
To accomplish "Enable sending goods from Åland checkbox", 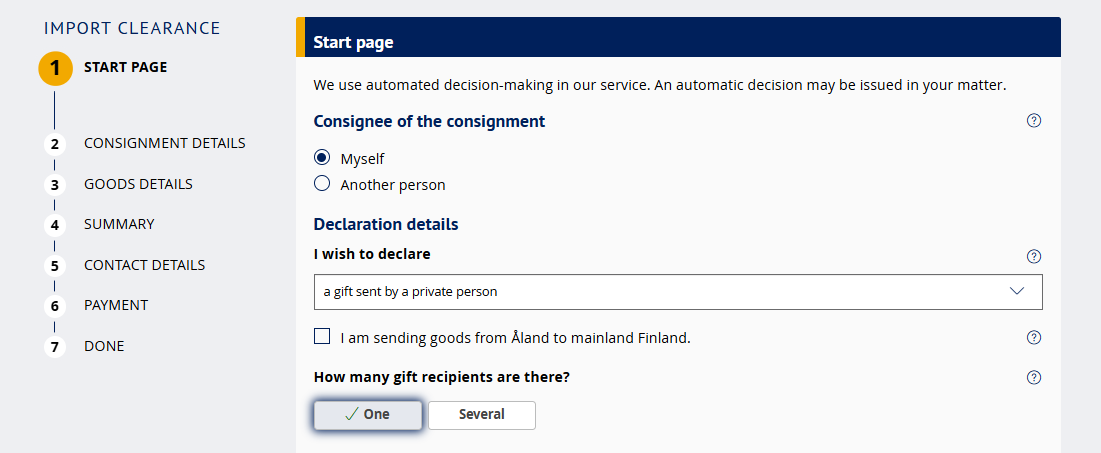I will (322, 337).
